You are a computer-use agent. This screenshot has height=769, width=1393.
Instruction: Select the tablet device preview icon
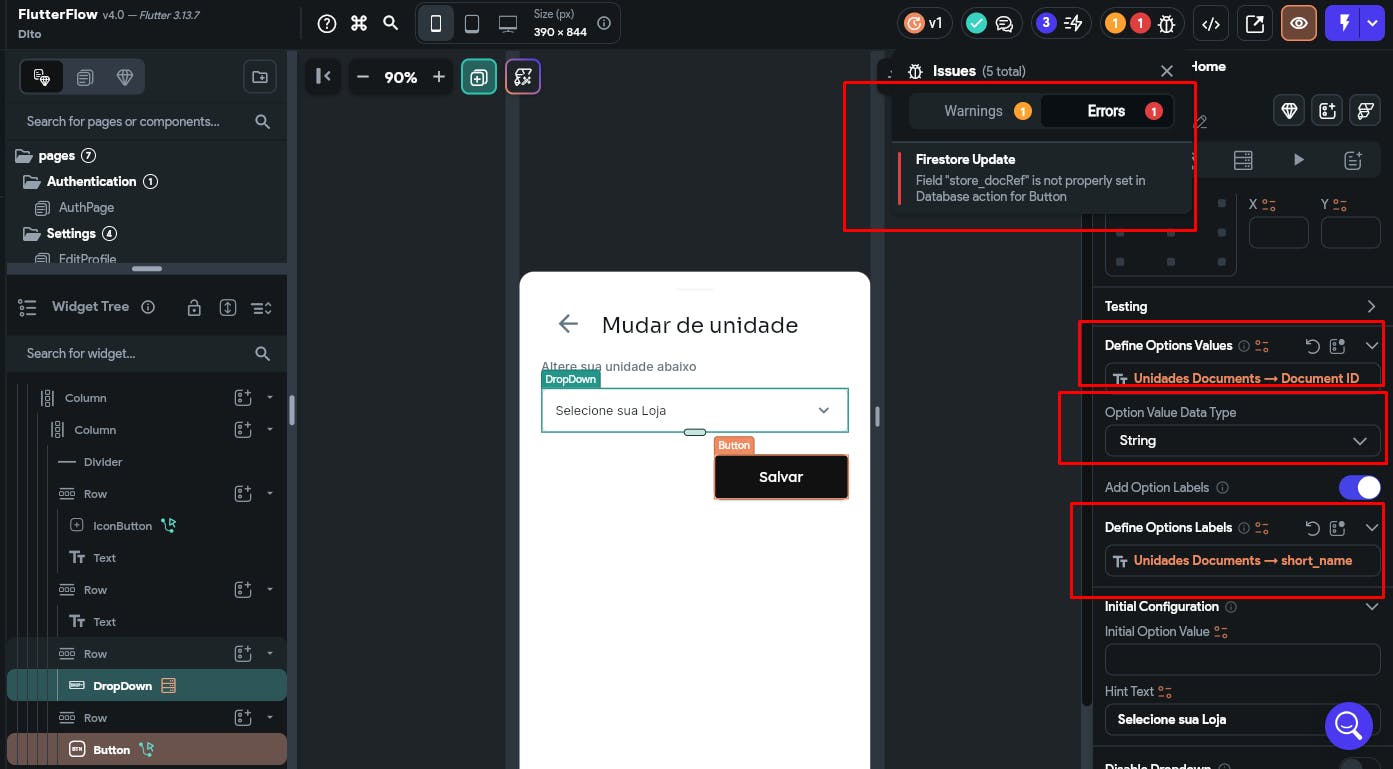[x=472, y=24]
